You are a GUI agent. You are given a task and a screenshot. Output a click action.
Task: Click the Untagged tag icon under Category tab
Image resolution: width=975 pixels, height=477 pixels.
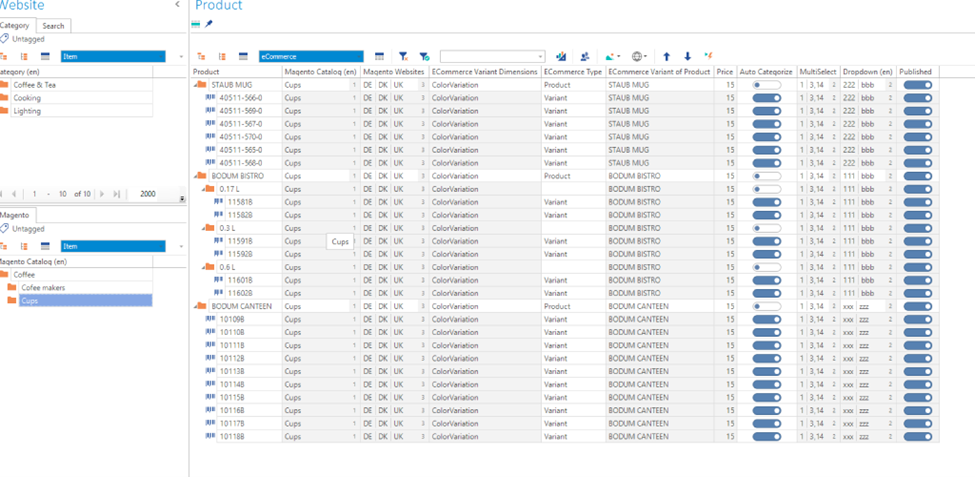[x=4, y=39]
